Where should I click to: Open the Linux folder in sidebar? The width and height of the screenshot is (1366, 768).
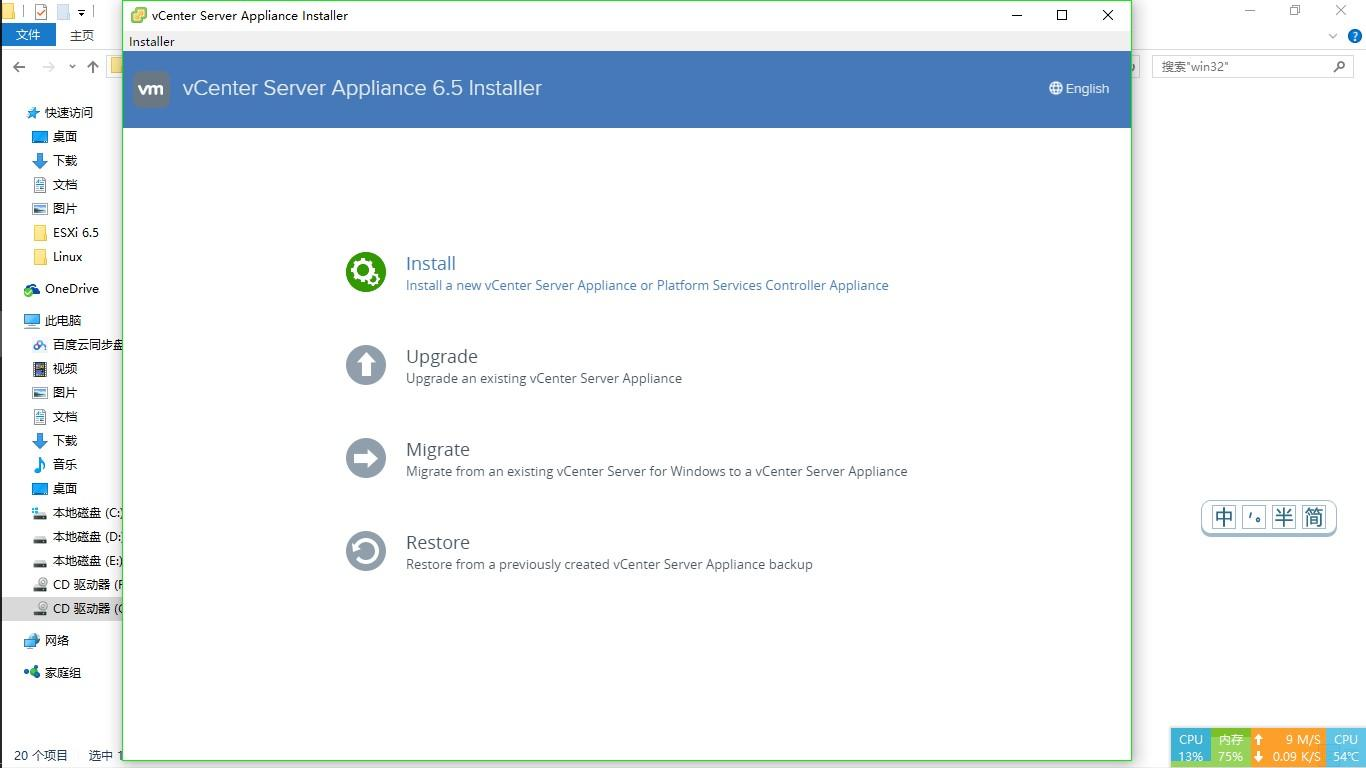coord(58,257)
